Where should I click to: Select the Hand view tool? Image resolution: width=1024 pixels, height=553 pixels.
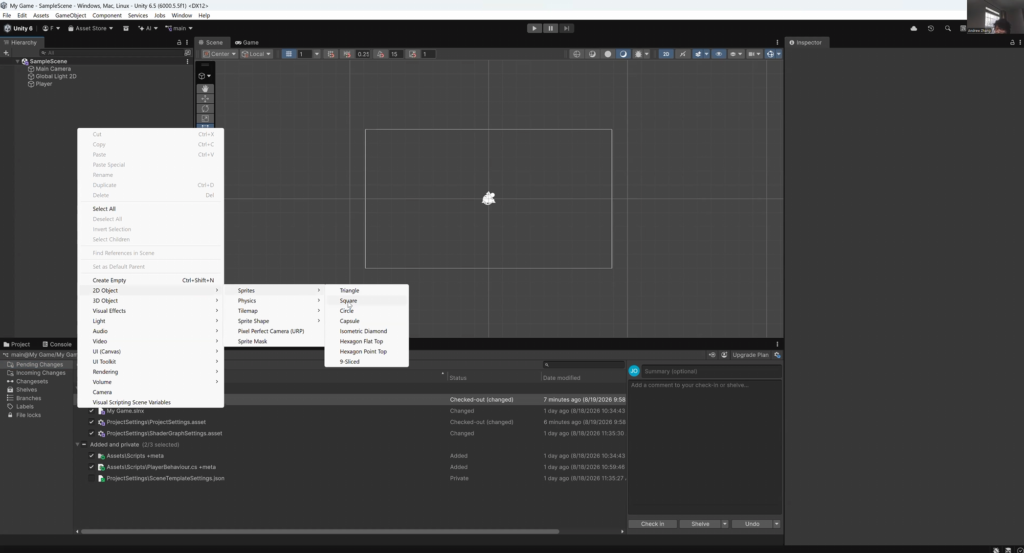click(205, 88)
